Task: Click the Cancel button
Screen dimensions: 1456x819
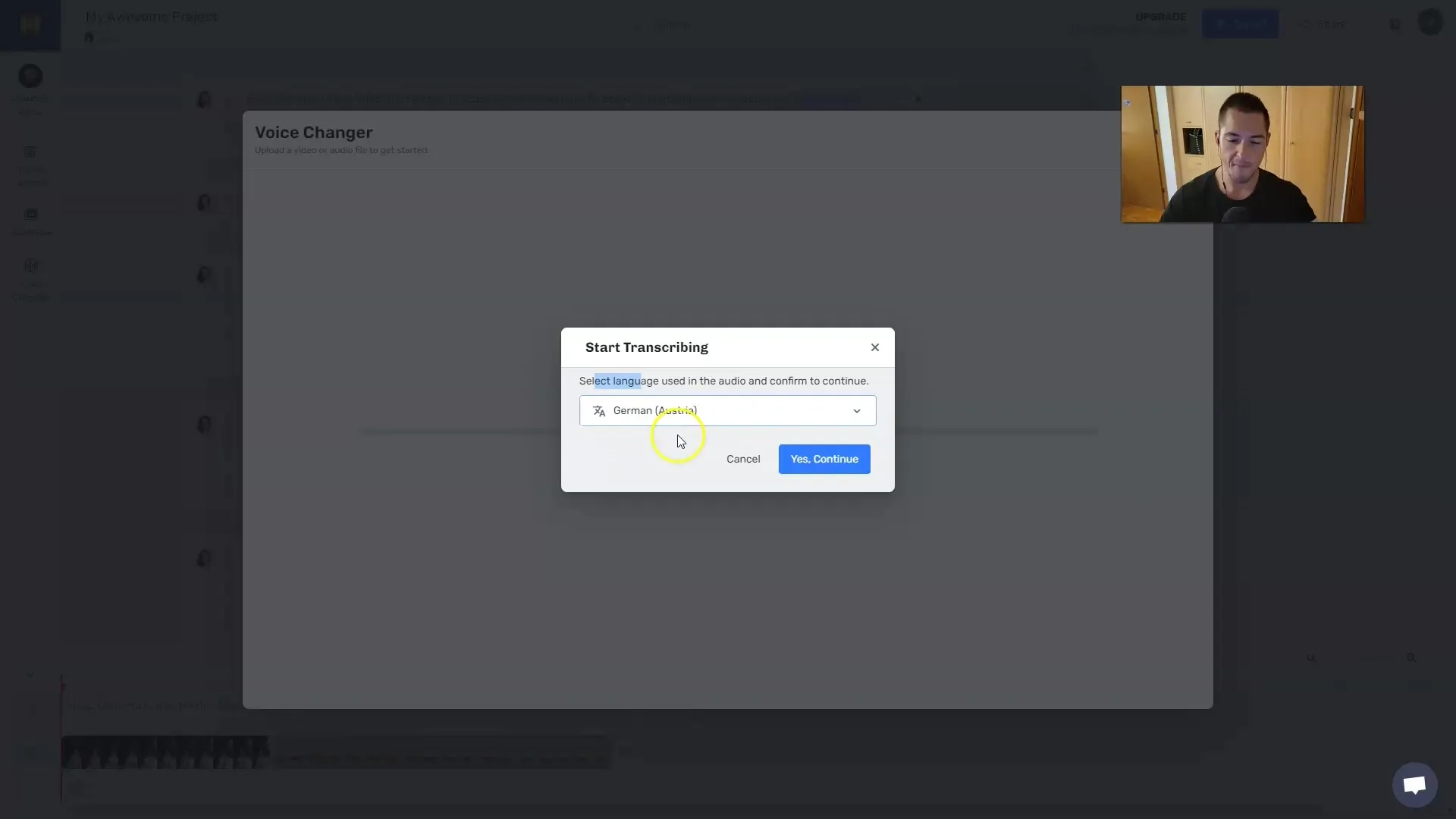Action: click(743, 459)
